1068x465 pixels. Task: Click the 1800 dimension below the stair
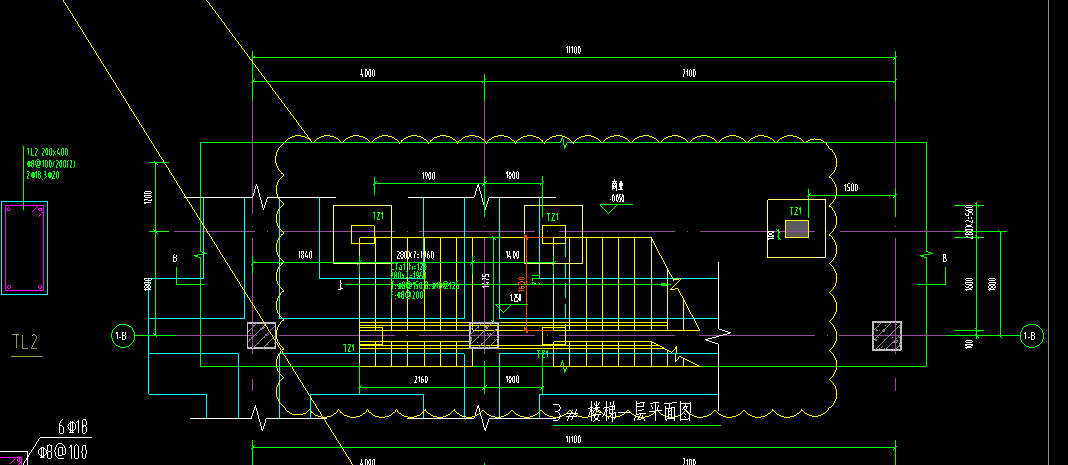(x=512, y=379)
